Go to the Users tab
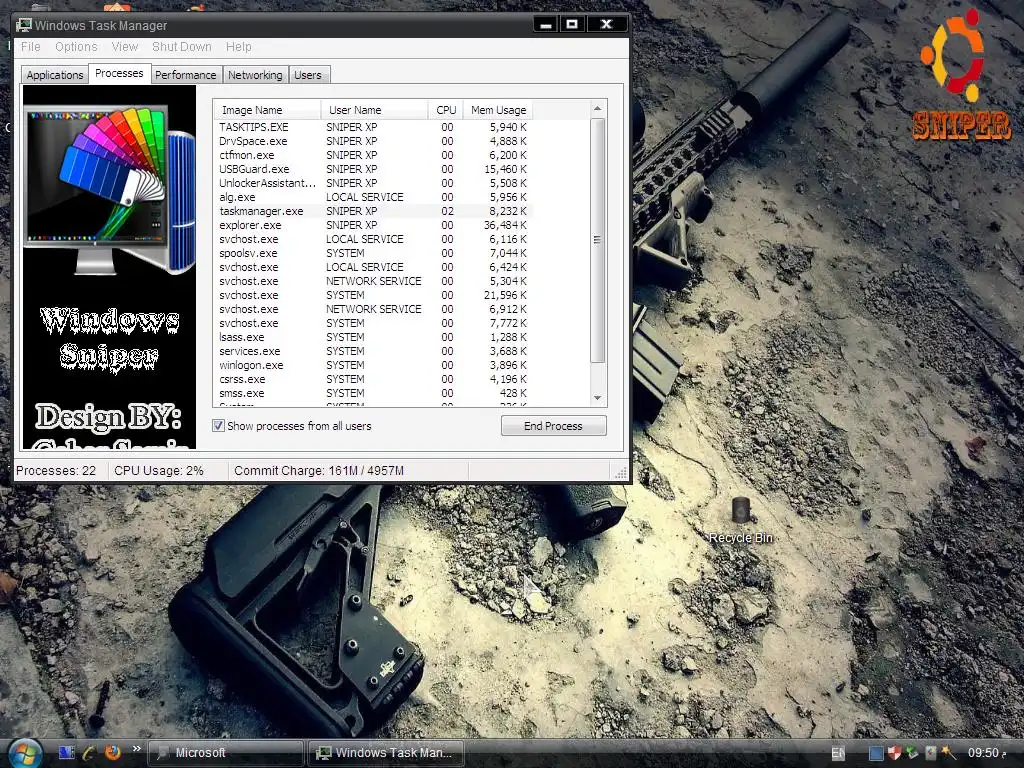Image resolution: width=1024 pixels, height=768 pixels. pyautogui.click(x=308, y=75)
